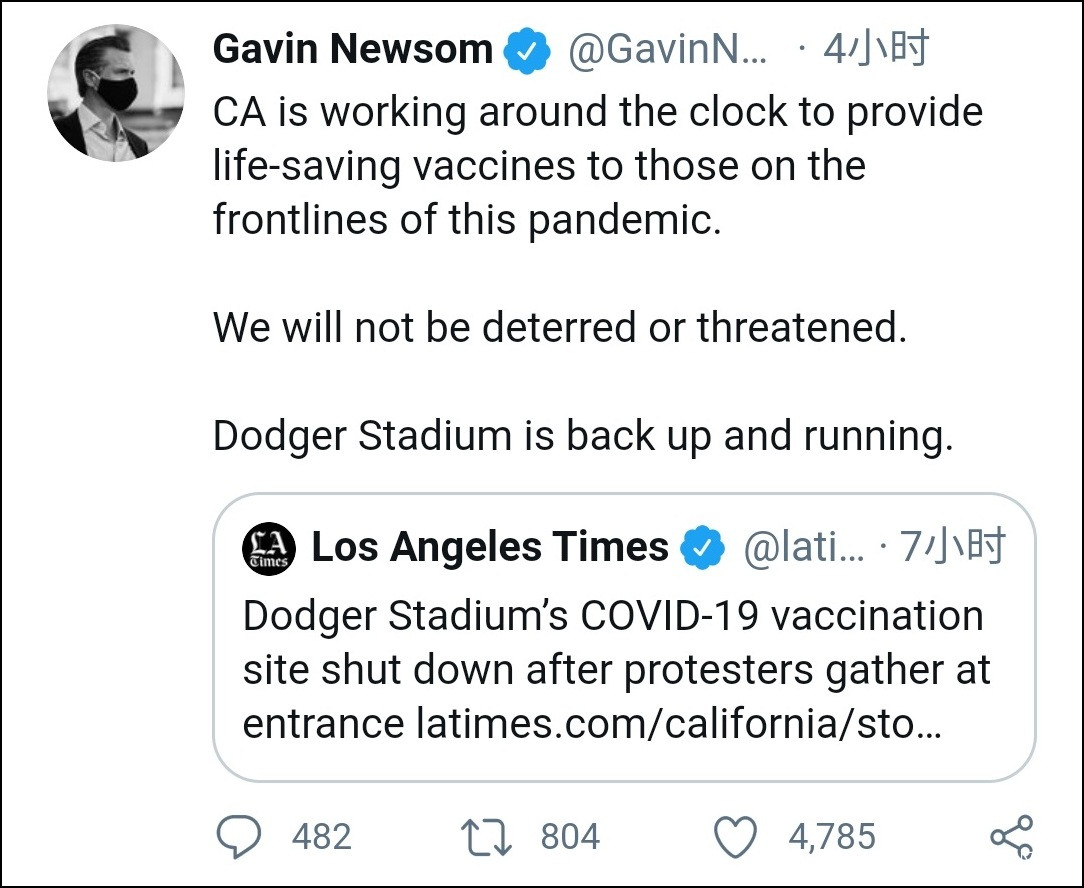Click the @GavinN handle

668,50
